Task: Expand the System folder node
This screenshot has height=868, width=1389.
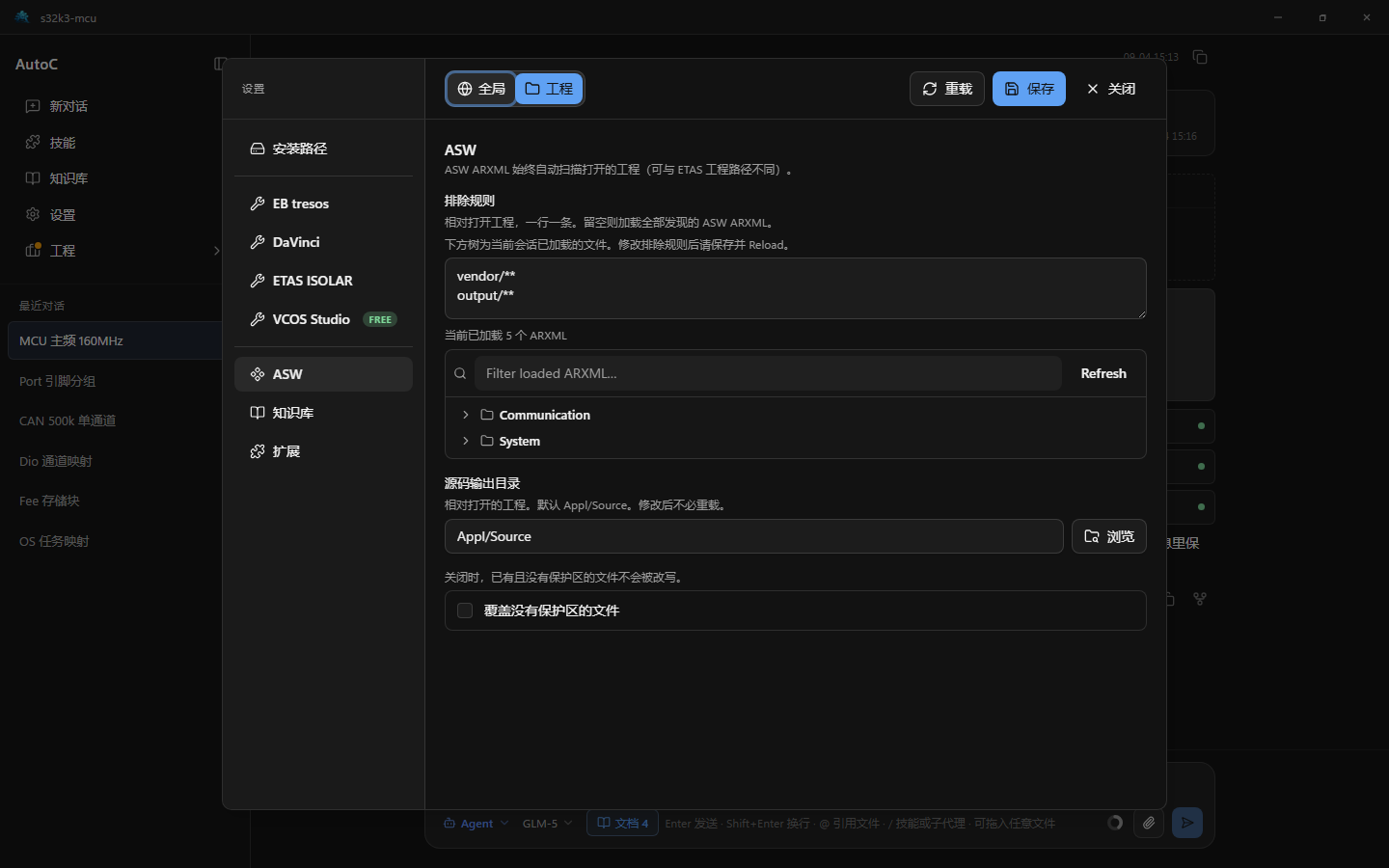Action: coord(465,441)
